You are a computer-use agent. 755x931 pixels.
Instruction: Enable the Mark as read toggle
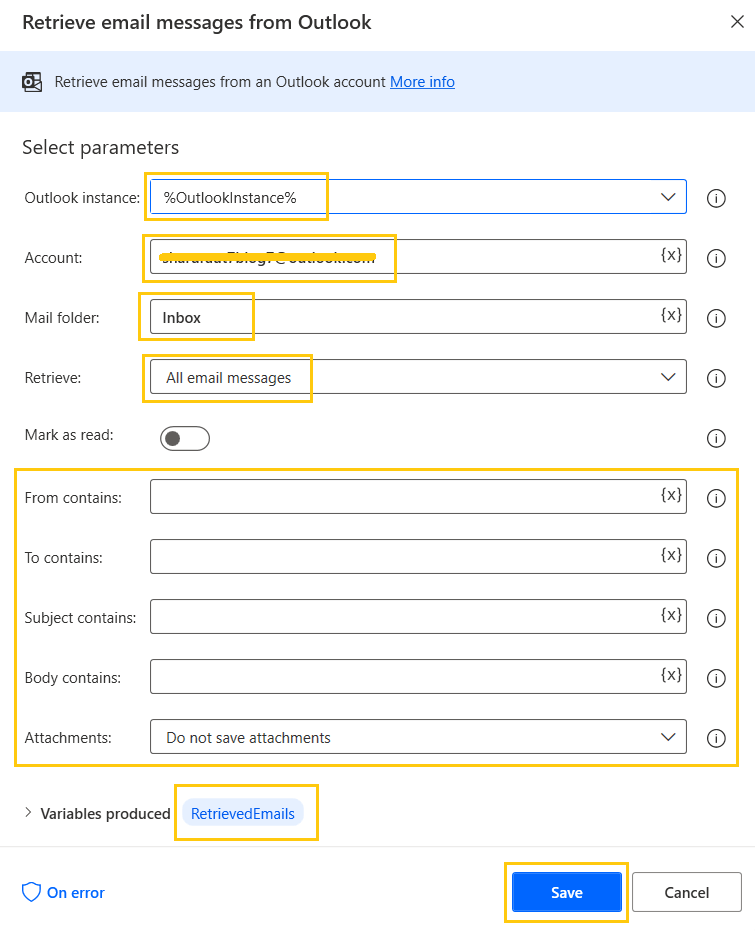pos(184,438)
